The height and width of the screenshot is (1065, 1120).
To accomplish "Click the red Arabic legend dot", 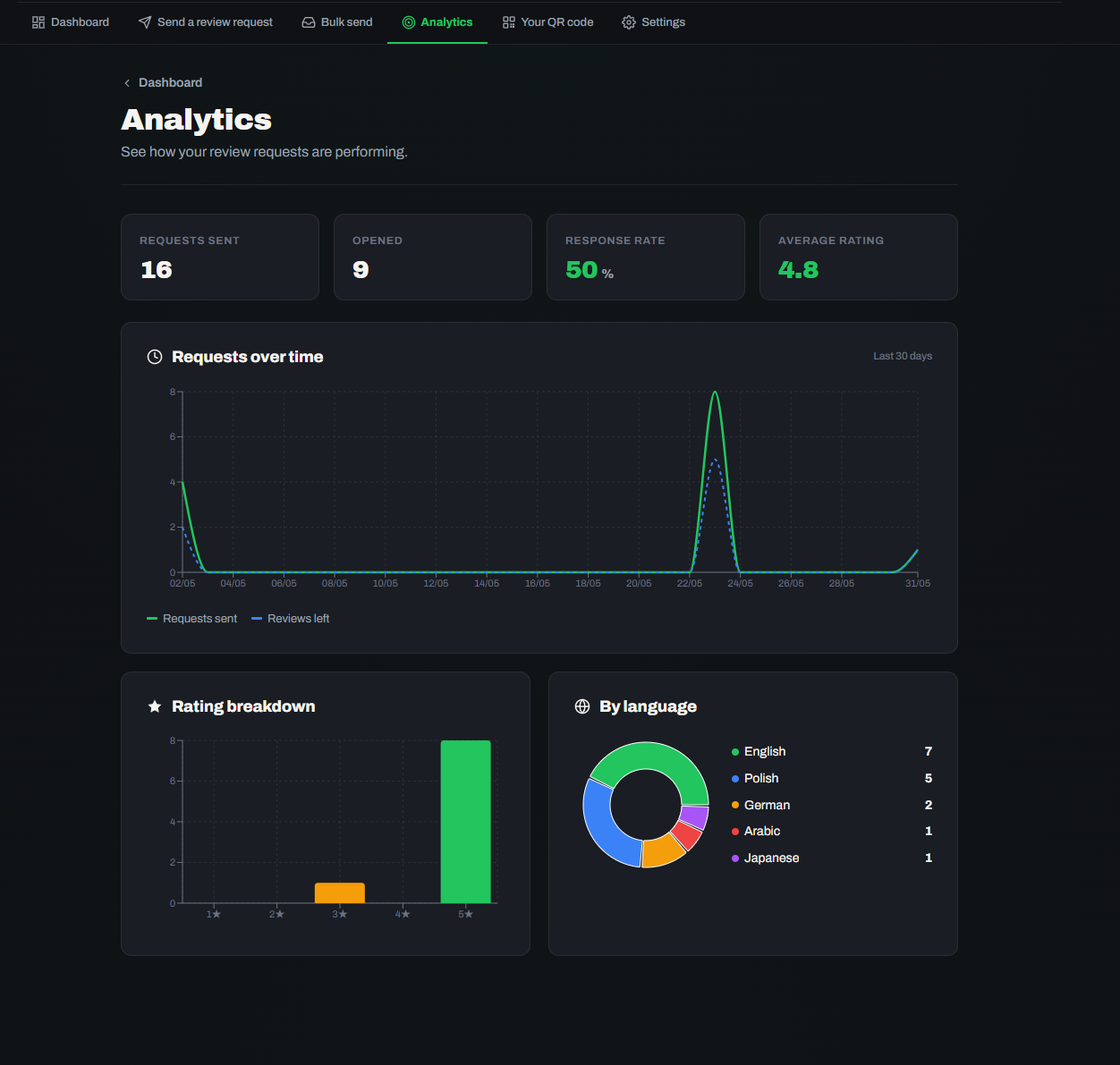I will click(735, 832).
